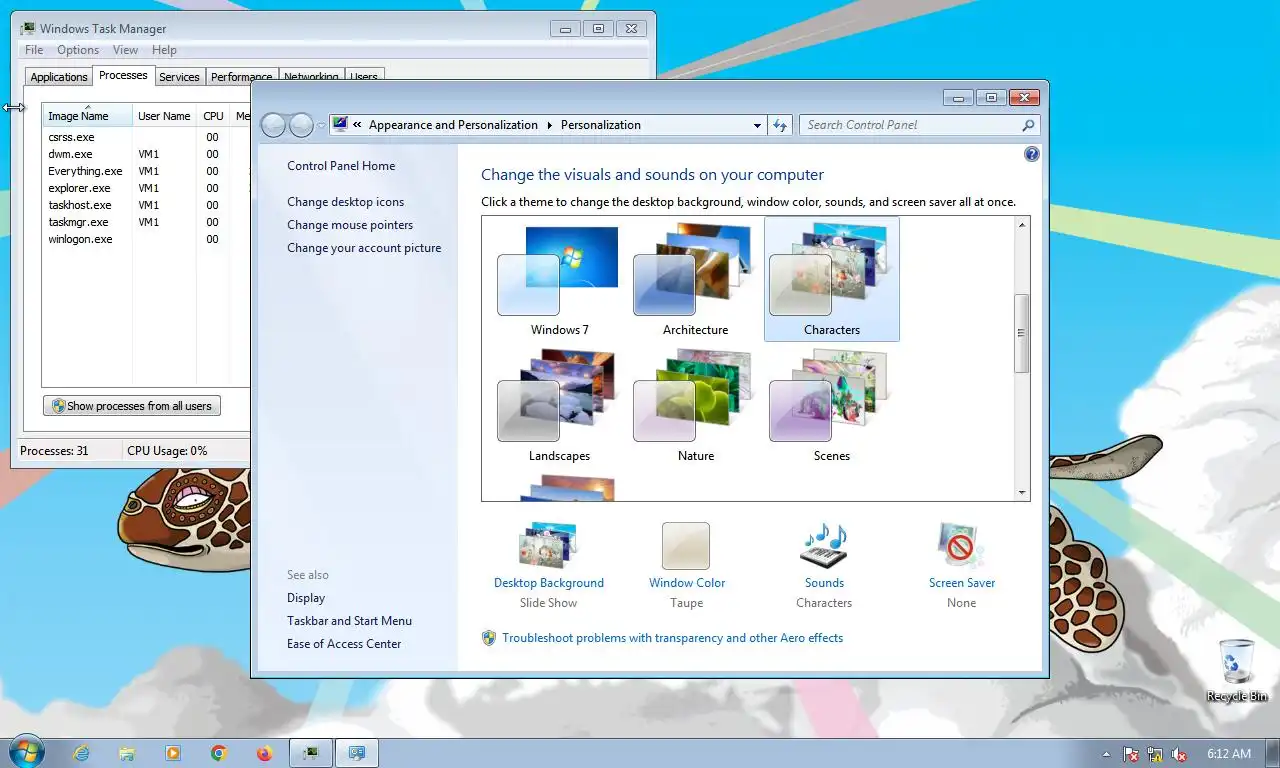Open Taskbar and Start Menu link
The height and width of the screenshot is (768, 1280).
pos(349,621)
